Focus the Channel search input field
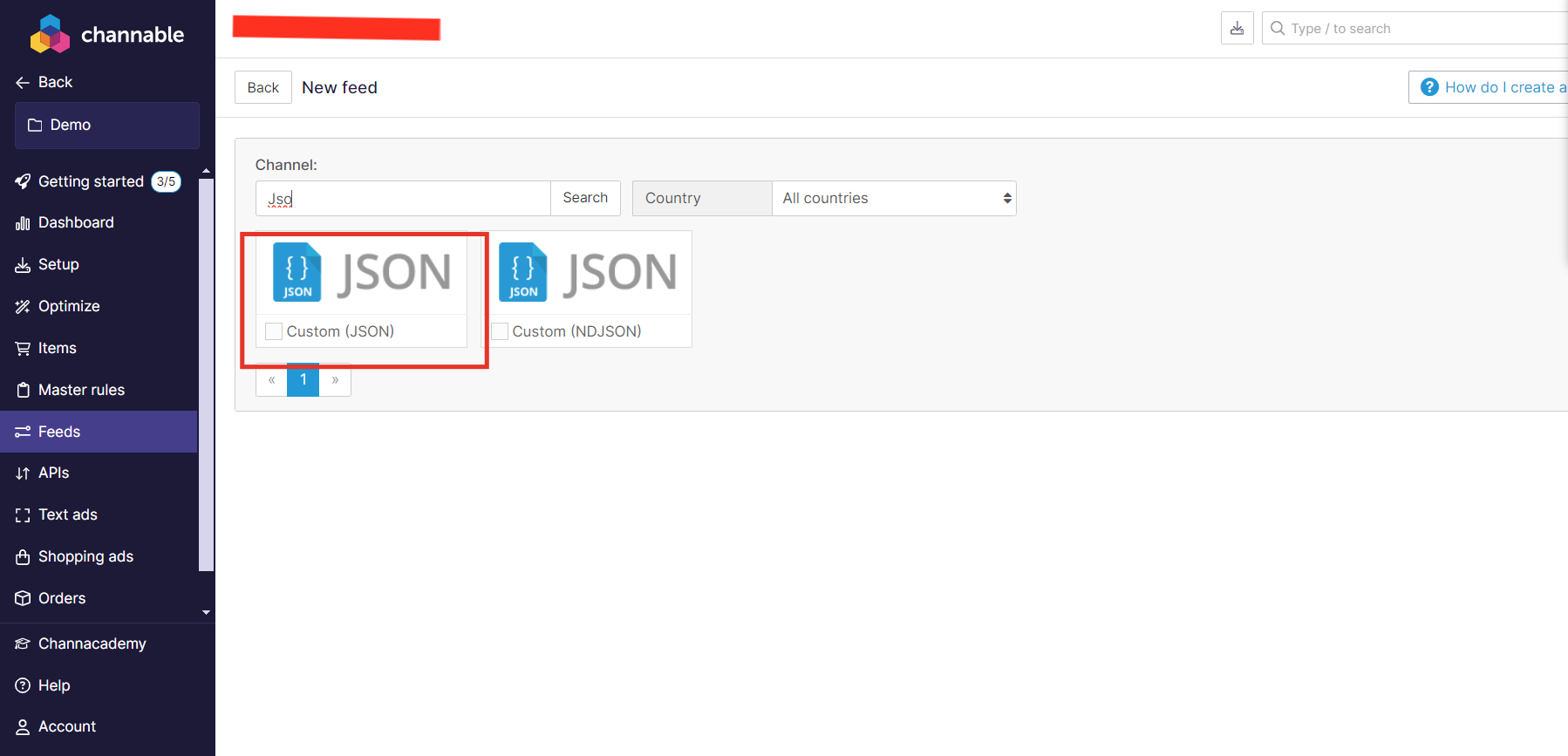The image size is (1568, 756). [403, 199]
